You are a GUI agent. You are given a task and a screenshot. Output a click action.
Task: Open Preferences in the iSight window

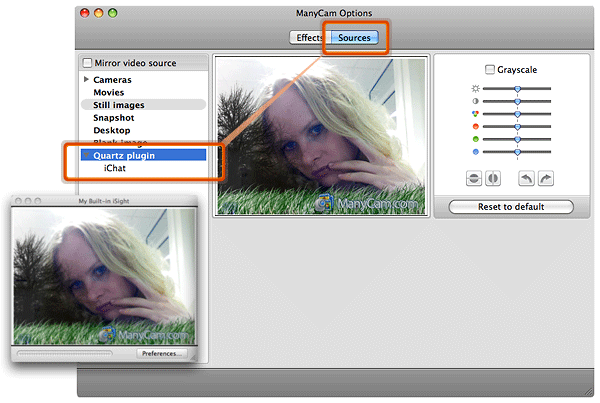point(161,353)
